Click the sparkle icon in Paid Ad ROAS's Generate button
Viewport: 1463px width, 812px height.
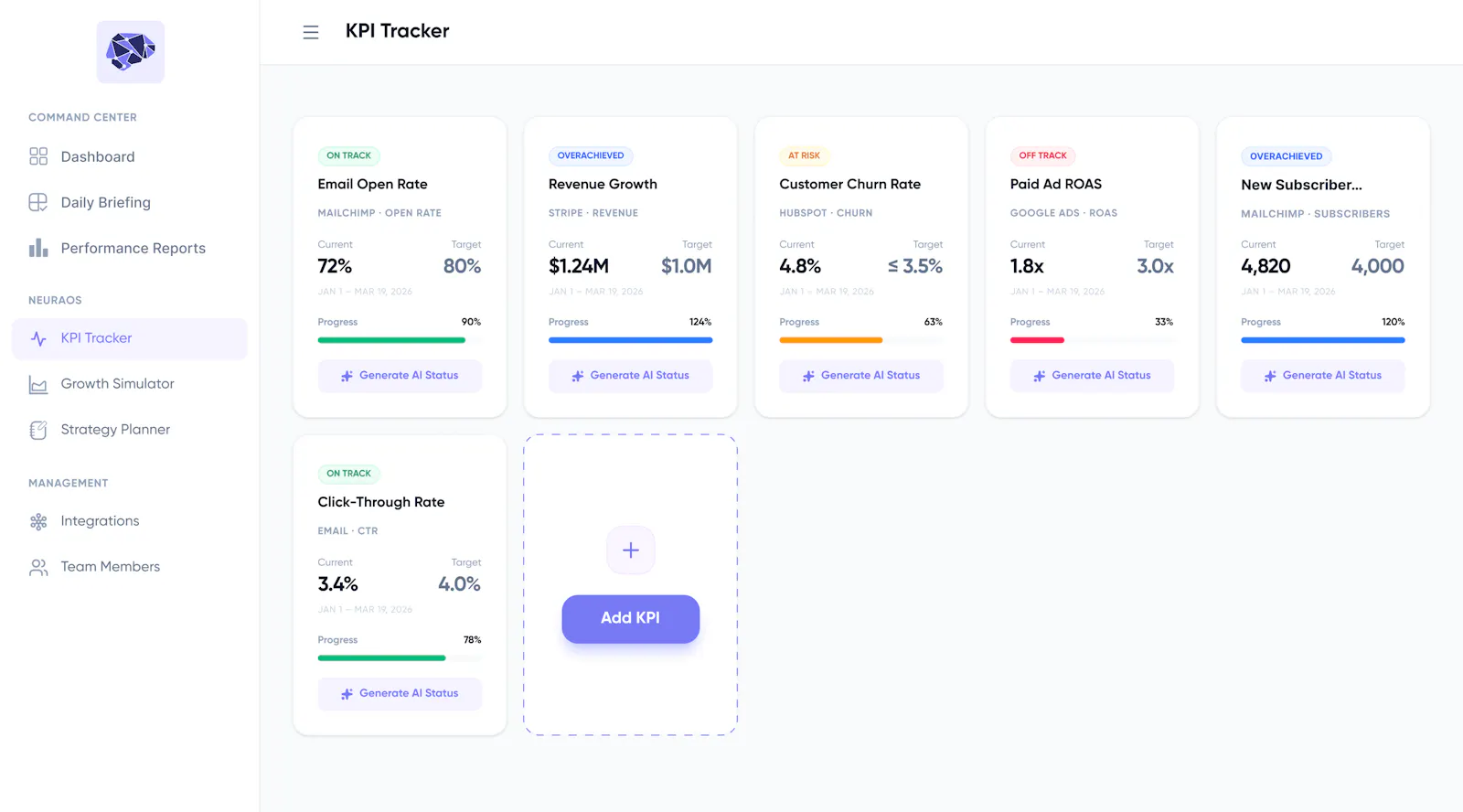1039,376
